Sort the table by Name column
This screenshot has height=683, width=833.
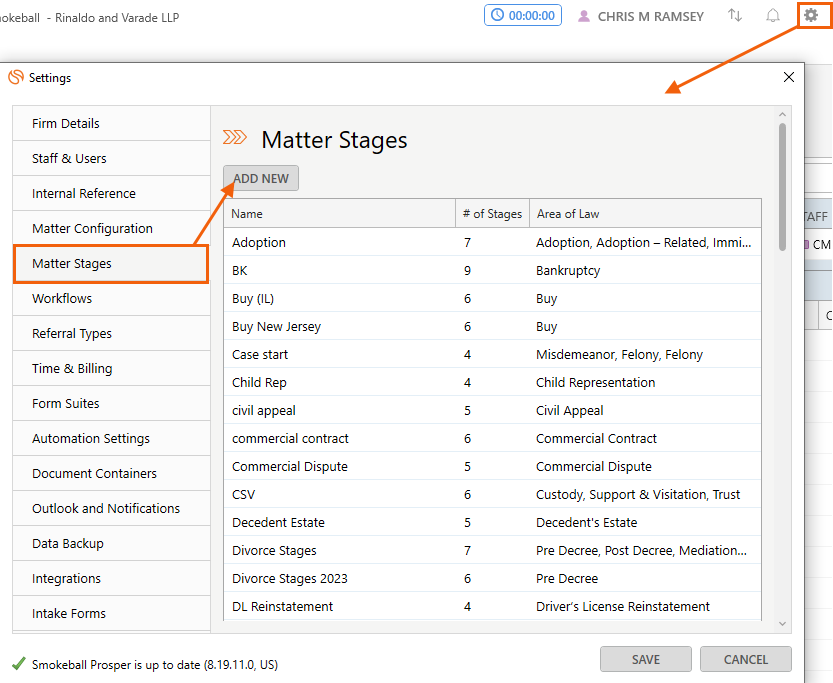click(x=340, y=214)
